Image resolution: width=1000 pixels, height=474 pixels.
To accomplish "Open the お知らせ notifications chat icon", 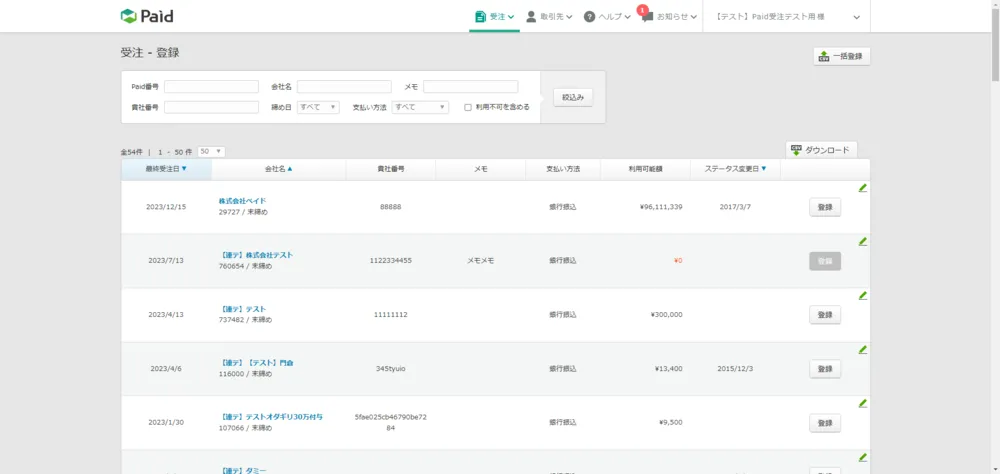I will [x=647, y=18].
